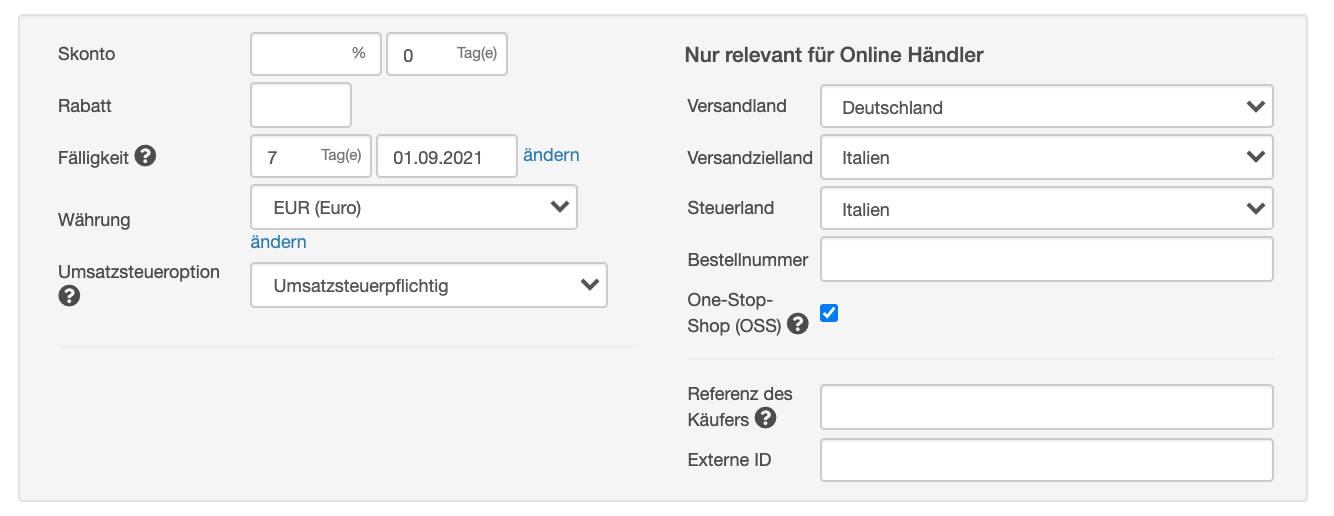Viewport: 1334px width, 516px height.
Task: Show help for Umsatzsteueroption
Action: tap(69, 296)
